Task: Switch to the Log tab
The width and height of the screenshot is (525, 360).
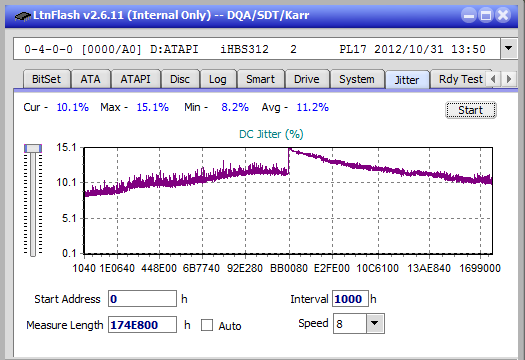Action: pos(218,79)
